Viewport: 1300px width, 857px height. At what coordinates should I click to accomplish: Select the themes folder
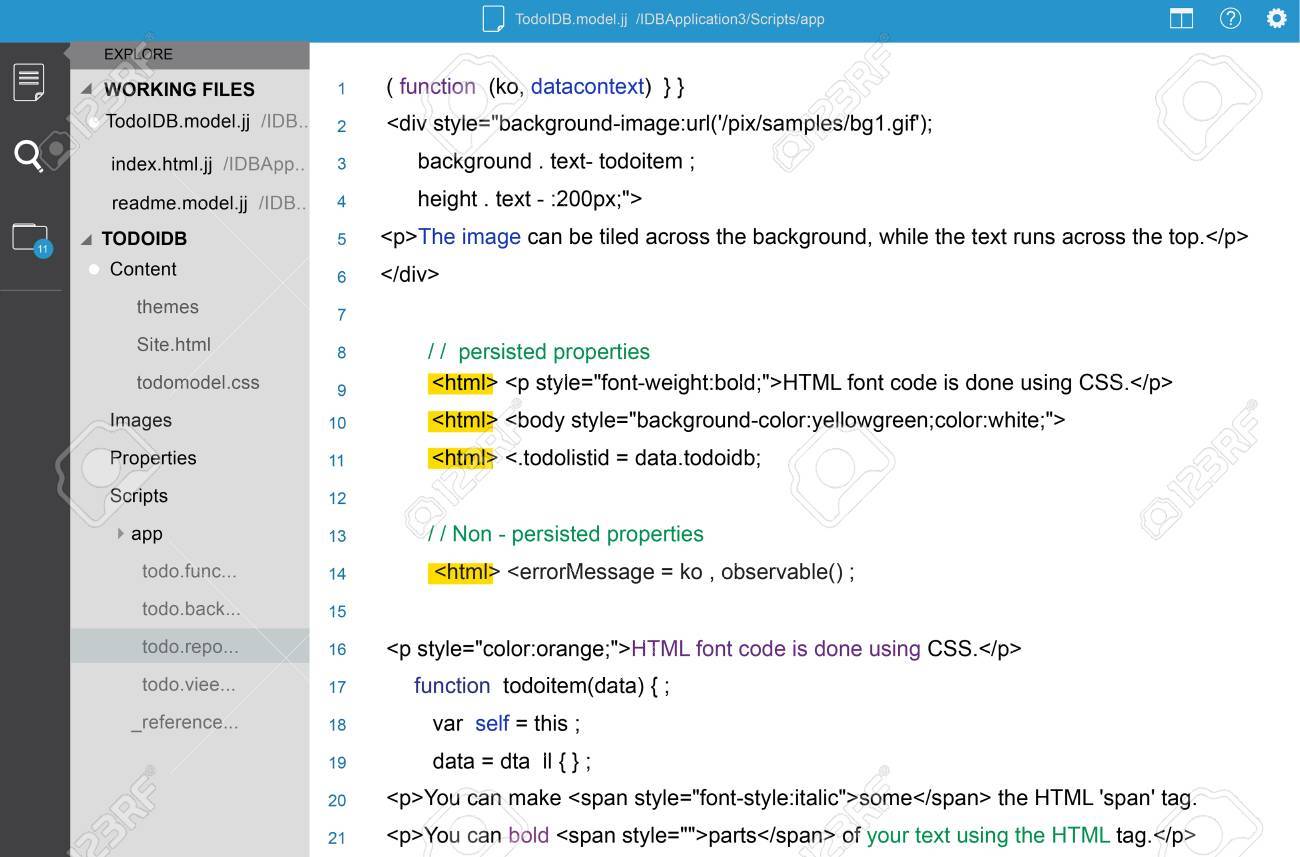[167, 307]
